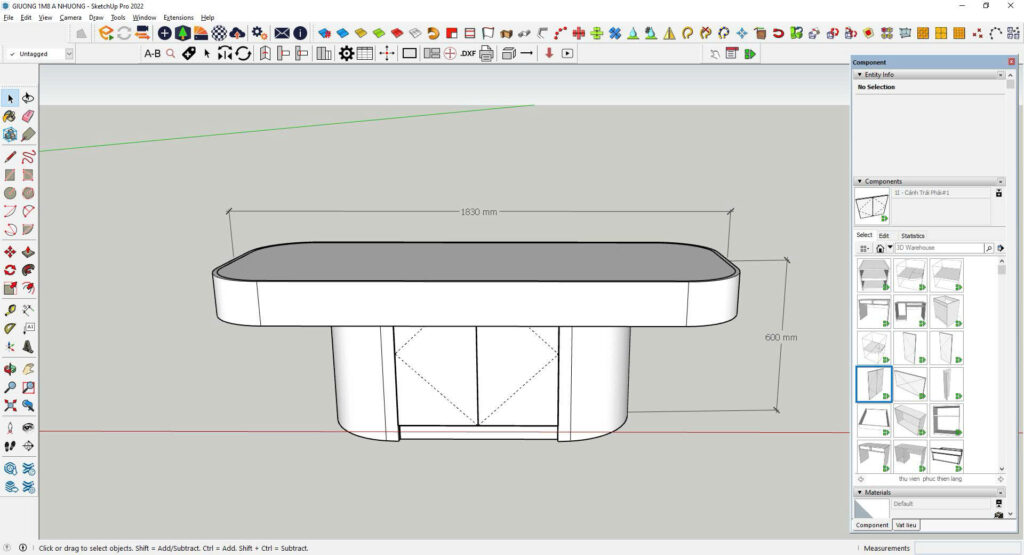Open the home navigation dropdown arrow

(889, 247)
